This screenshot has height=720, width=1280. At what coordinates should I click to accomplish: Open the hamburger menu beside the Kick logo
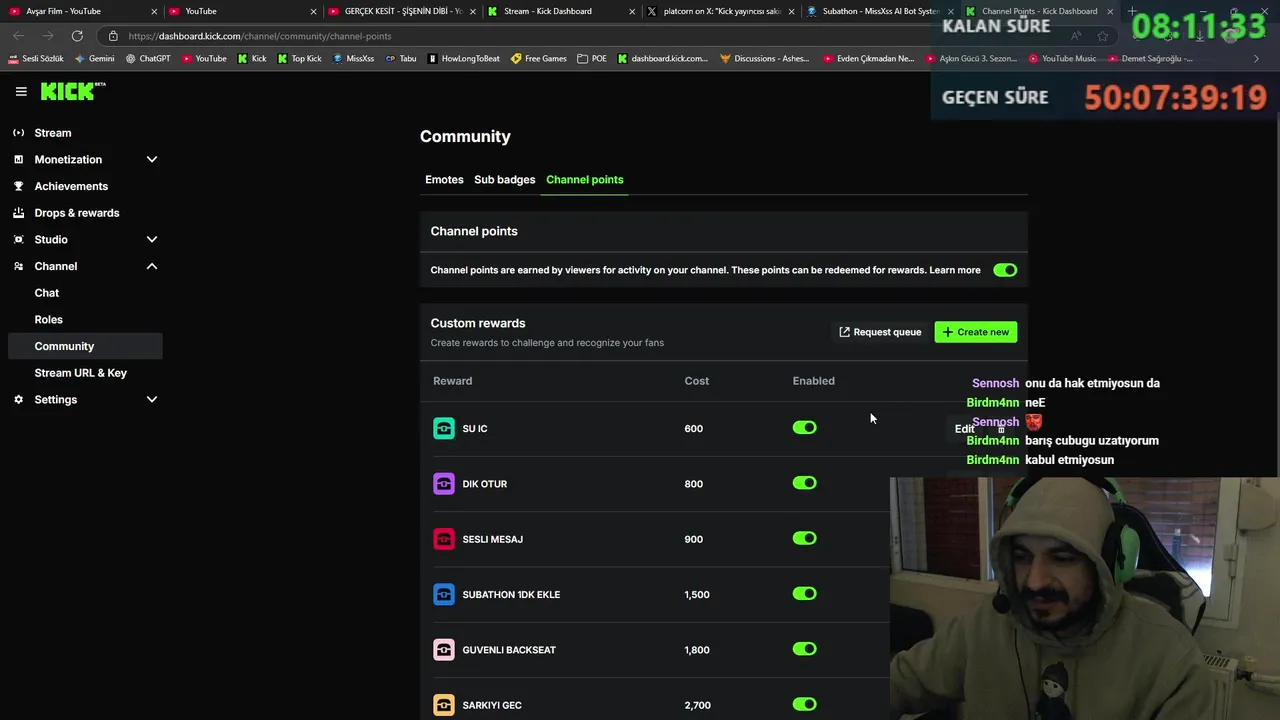(21, 91)
